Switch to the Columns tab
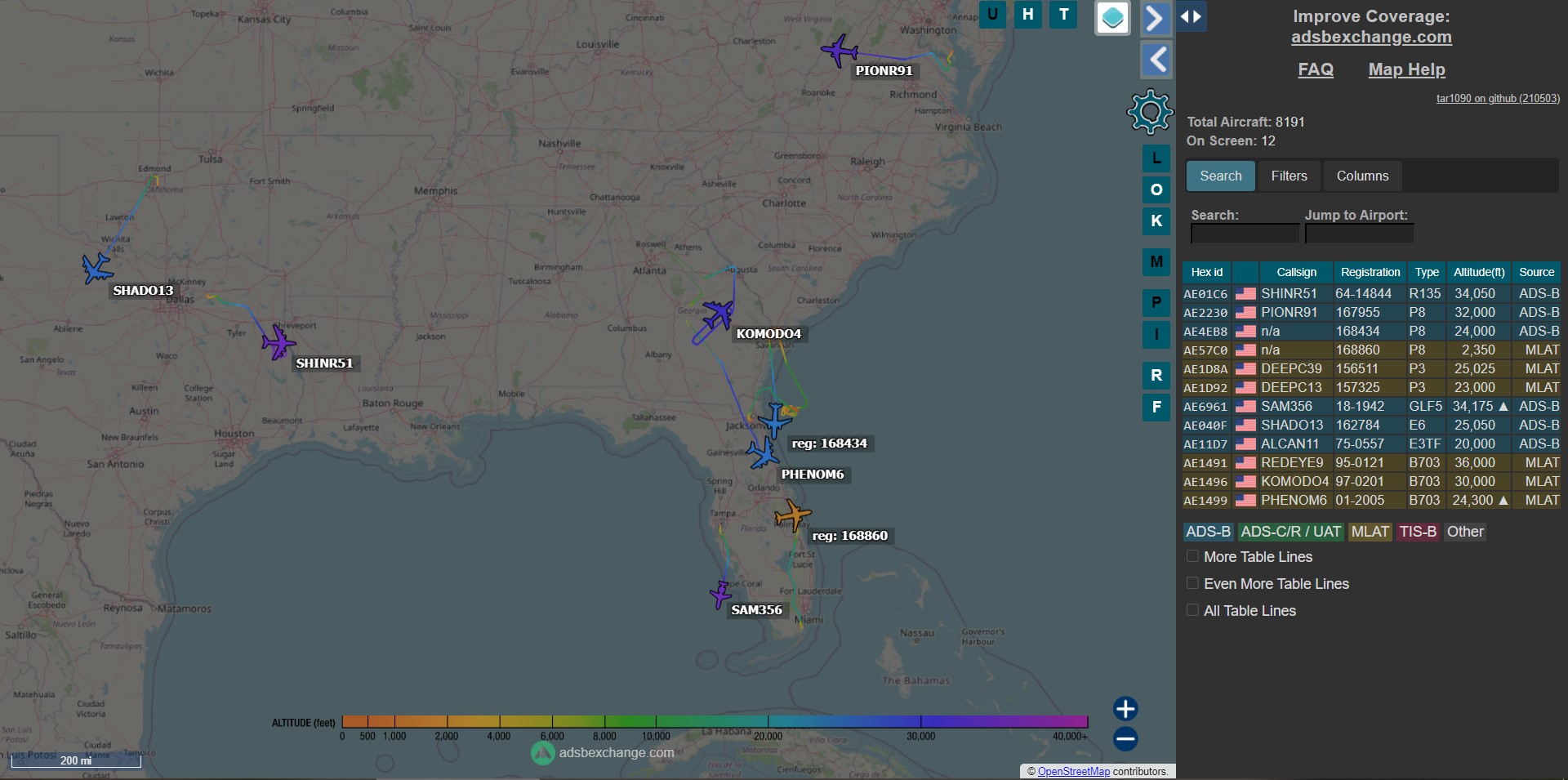The width and height of the screenshot is (1568, 780). coord(1362,176)
